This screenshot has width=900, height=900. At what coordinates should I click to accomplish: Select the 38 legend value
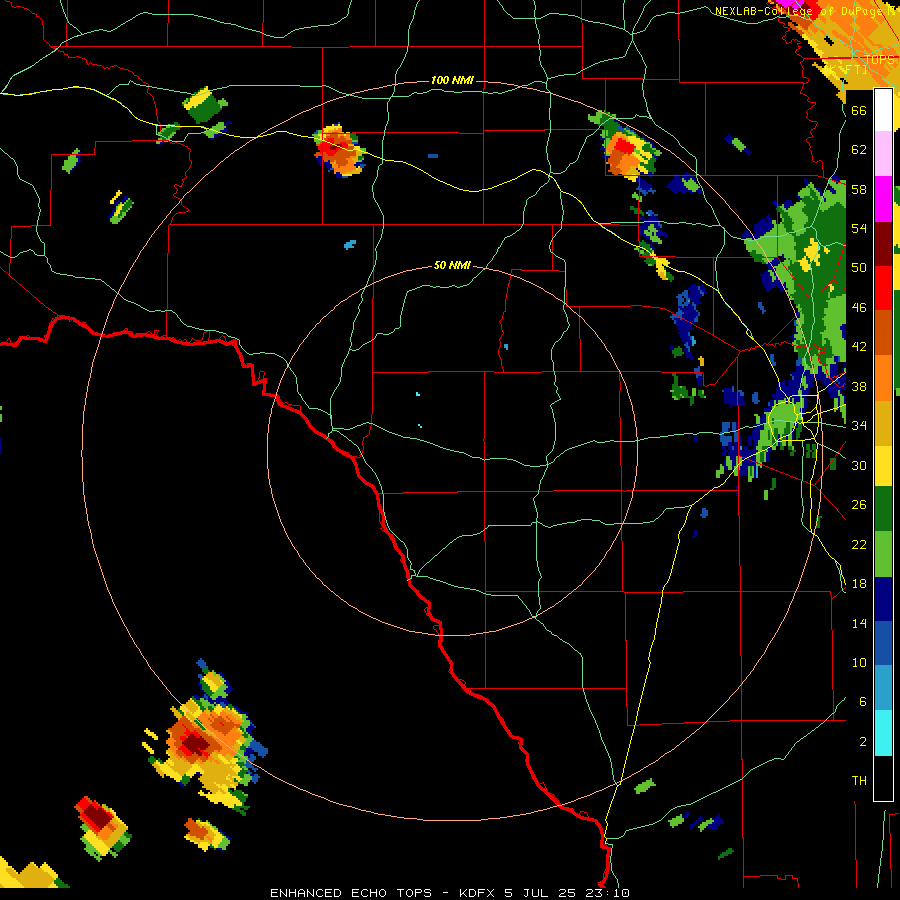[859, 386]
